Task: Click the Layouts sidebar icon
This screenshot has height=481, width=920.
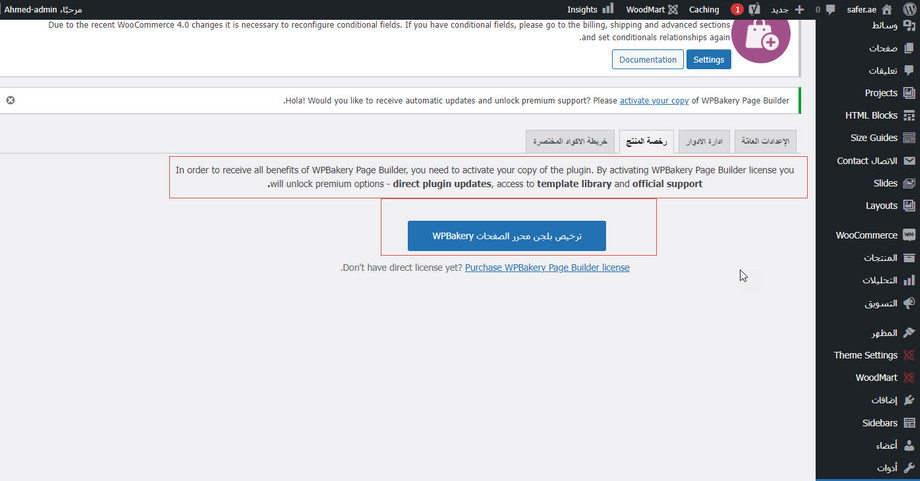Action: 909,205
